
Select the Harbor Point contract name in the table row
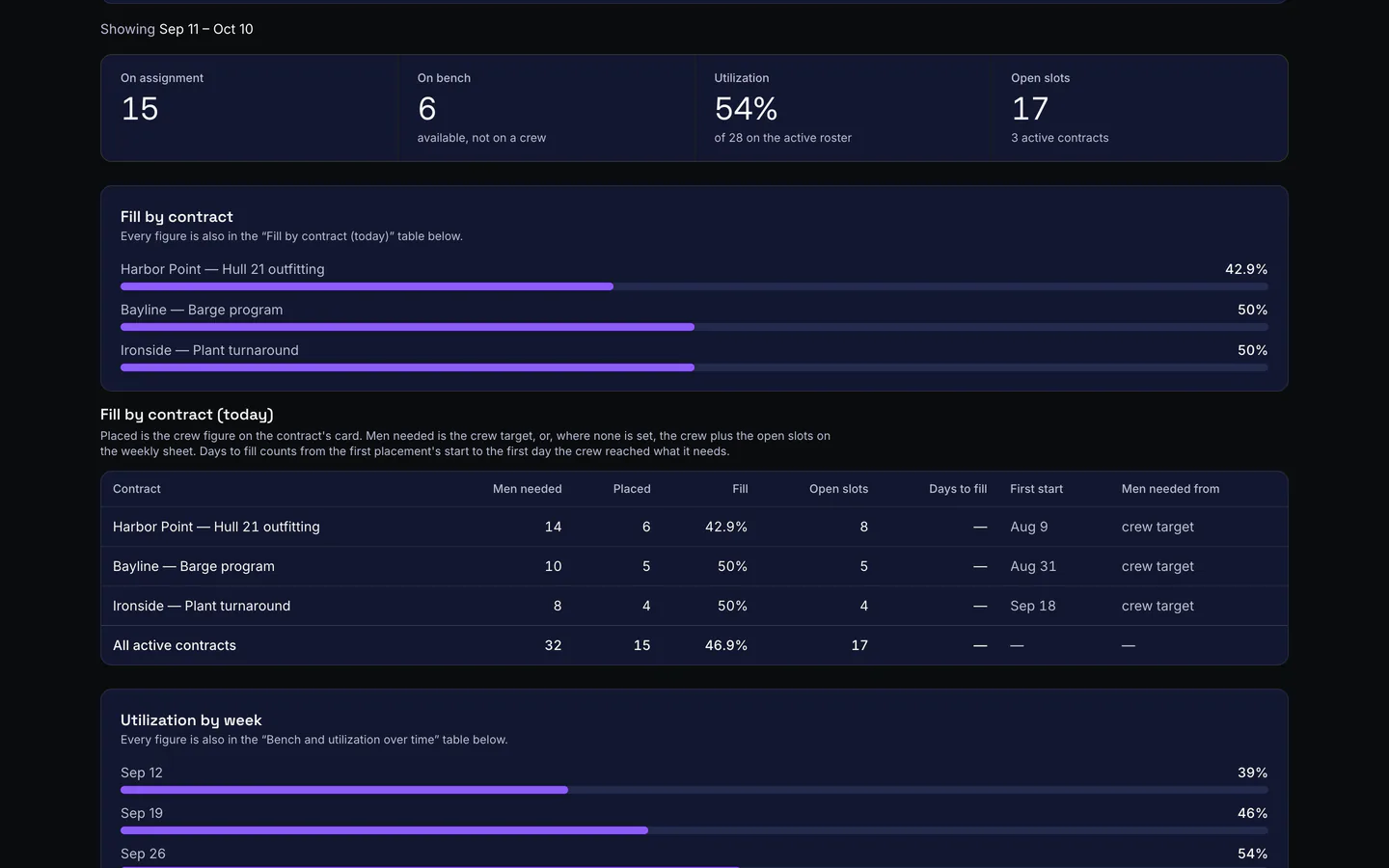point(216,527)
